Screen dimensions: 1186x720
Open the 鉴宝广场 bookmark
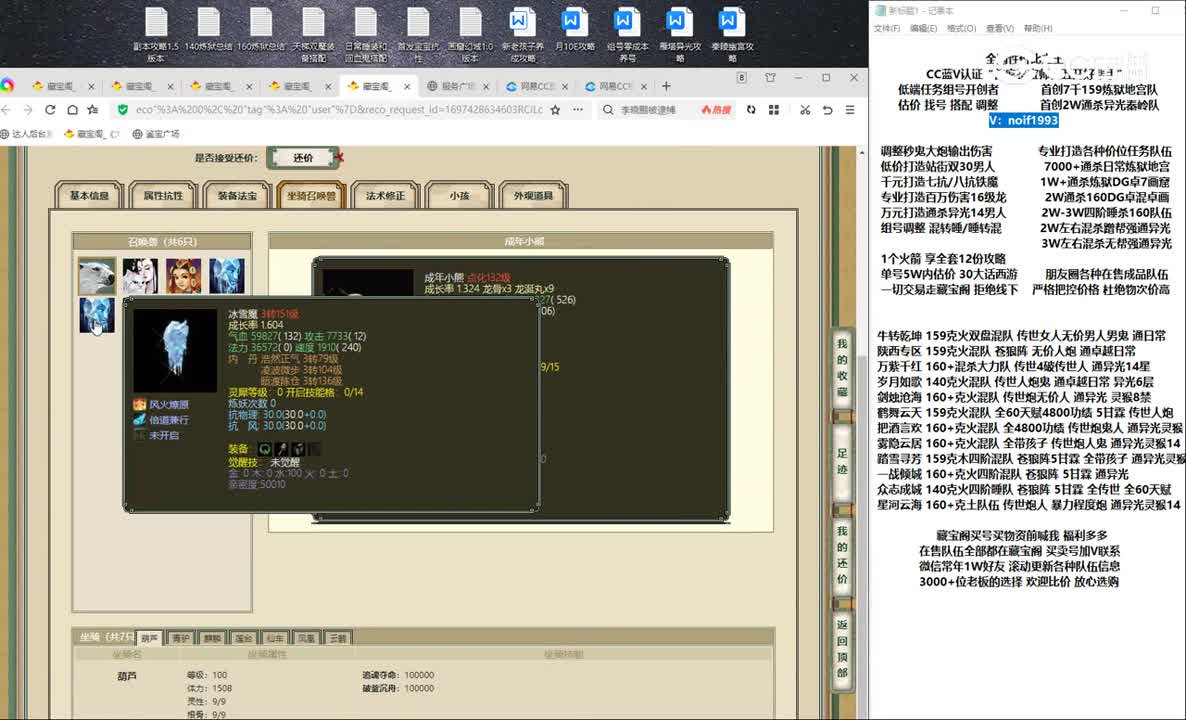tap(156, 134)
